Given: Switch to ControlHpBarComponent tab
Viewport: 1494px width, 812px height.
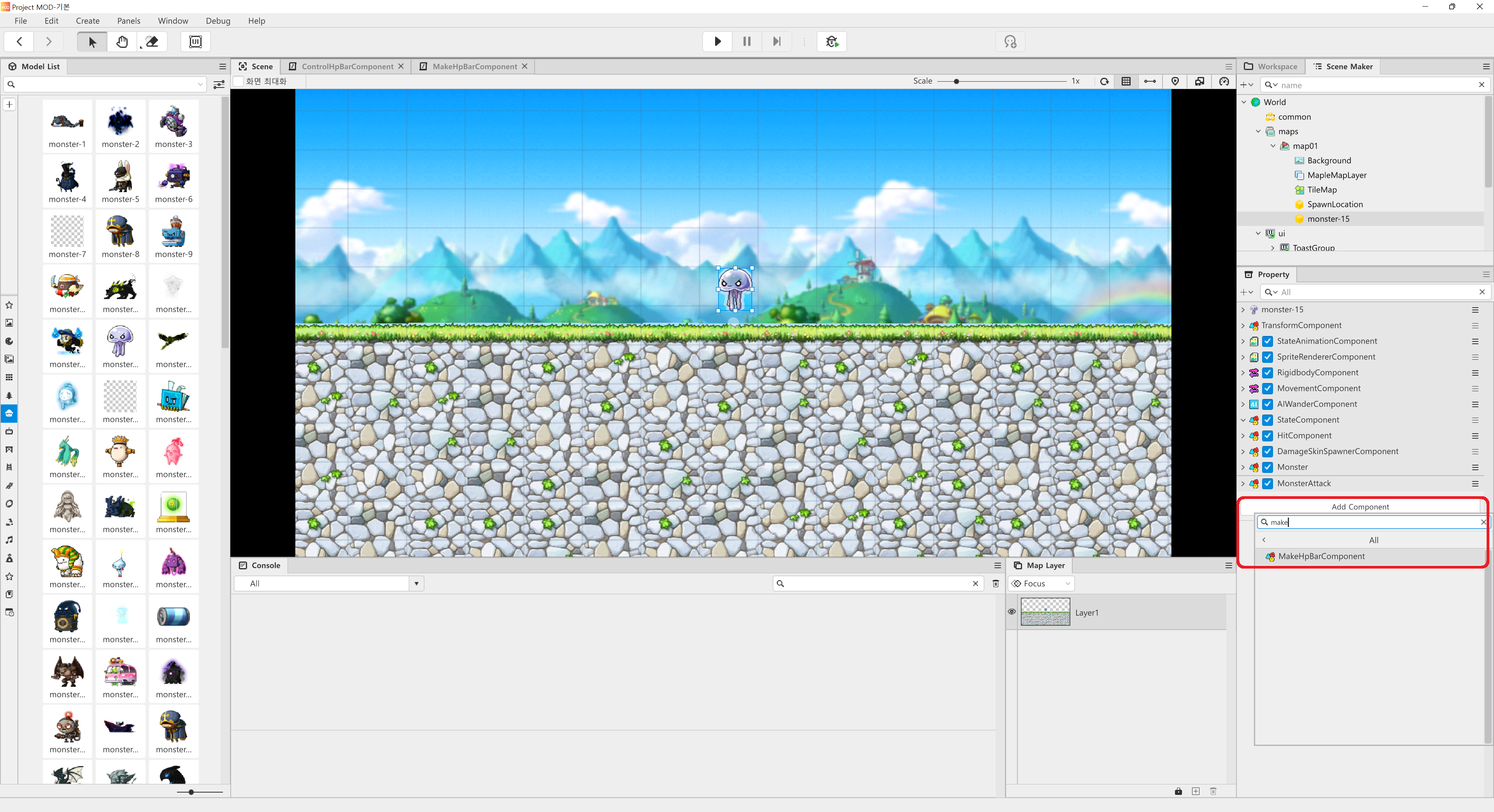Looking at the screenshot, I should (x=347, y=66).
